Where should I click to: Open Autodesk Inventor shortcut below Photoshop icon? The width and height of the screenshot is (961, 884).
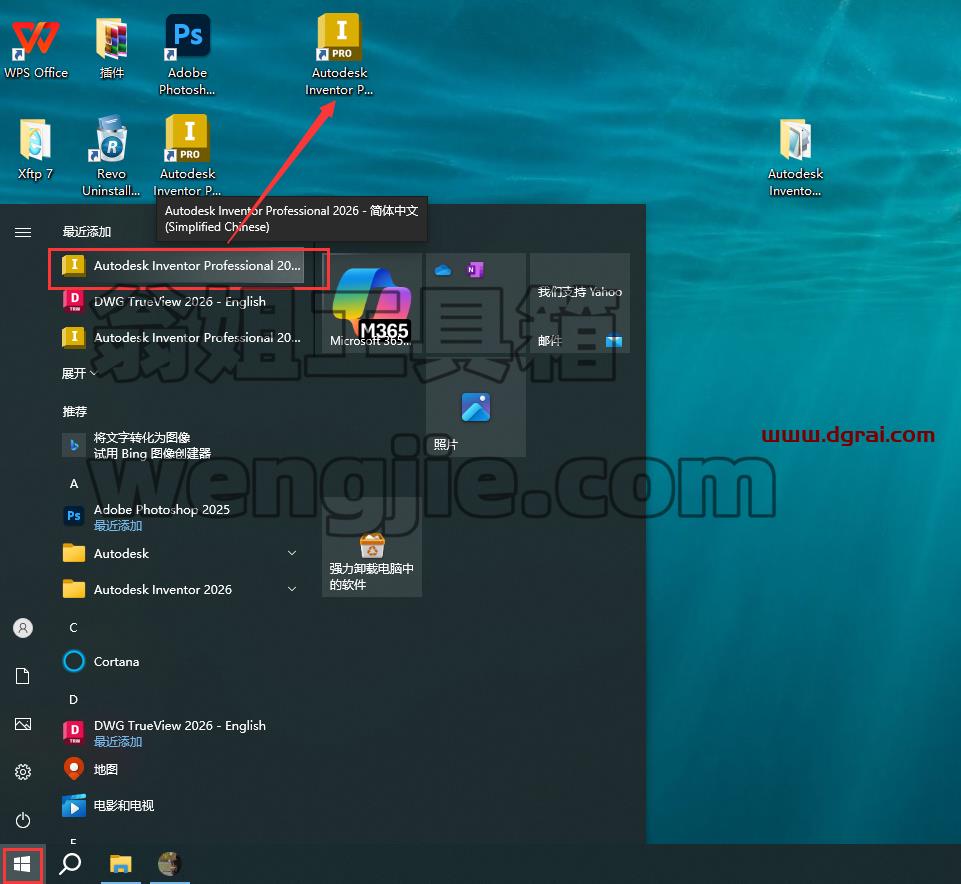point(188,156)
